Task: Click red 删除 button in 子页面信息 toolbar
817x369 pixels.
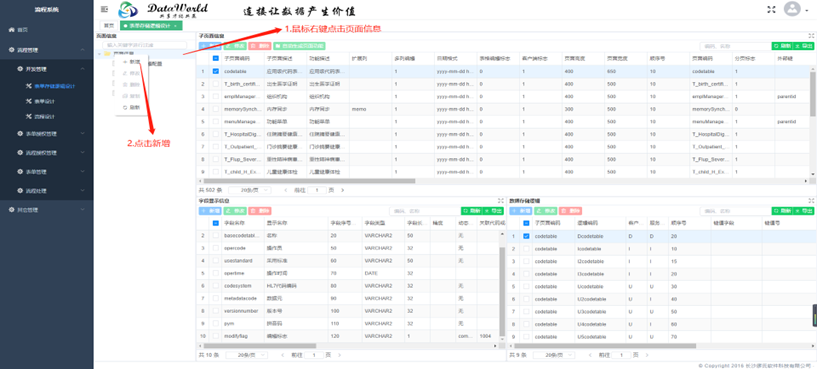Action: (x=260, y=46)
